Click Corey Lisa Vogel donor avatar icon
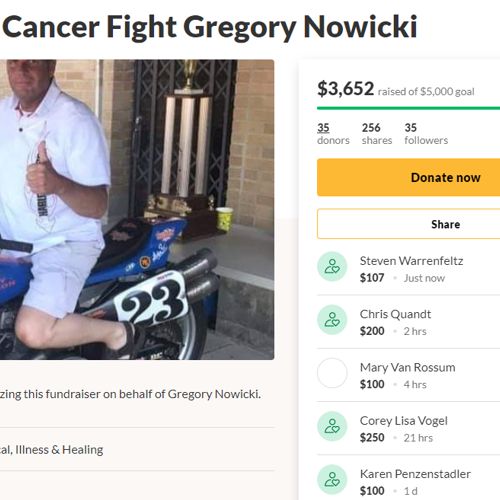This screenshot has width=500, height=500. point(332,426)
